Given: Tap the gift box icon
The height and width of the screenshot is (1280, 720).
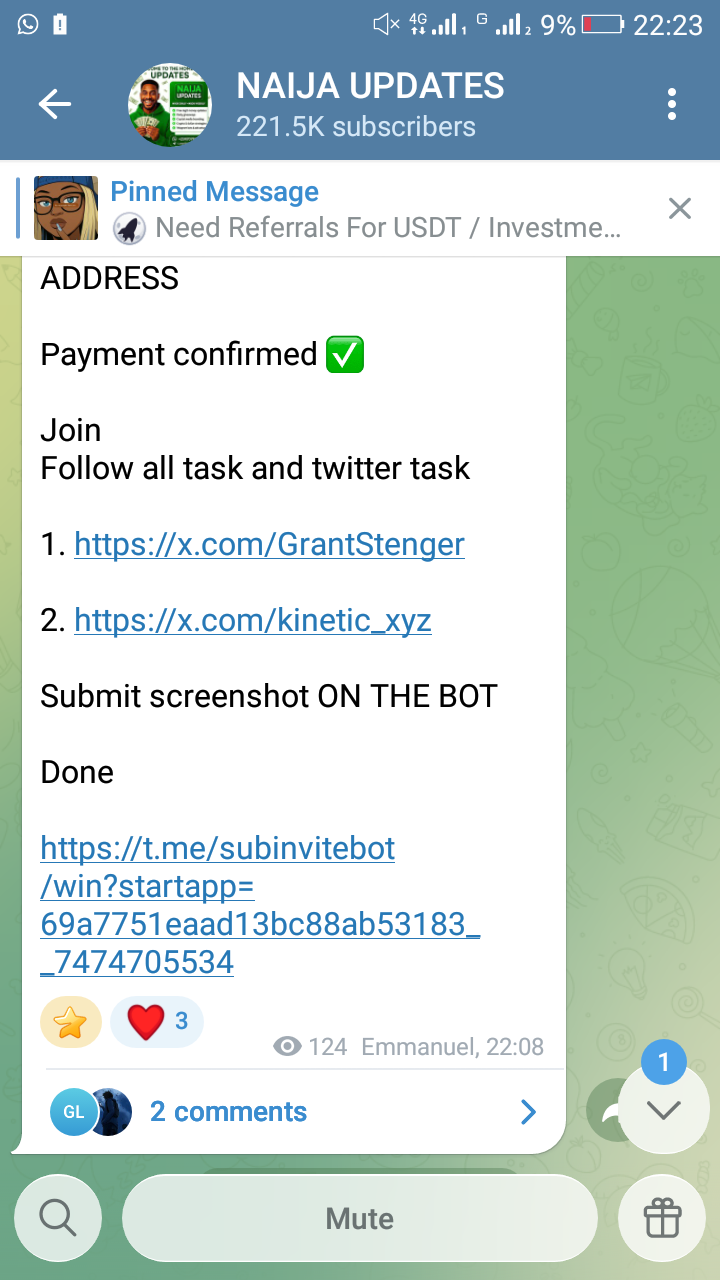Looking at the screenshot, I should (x=662, y=1218).
